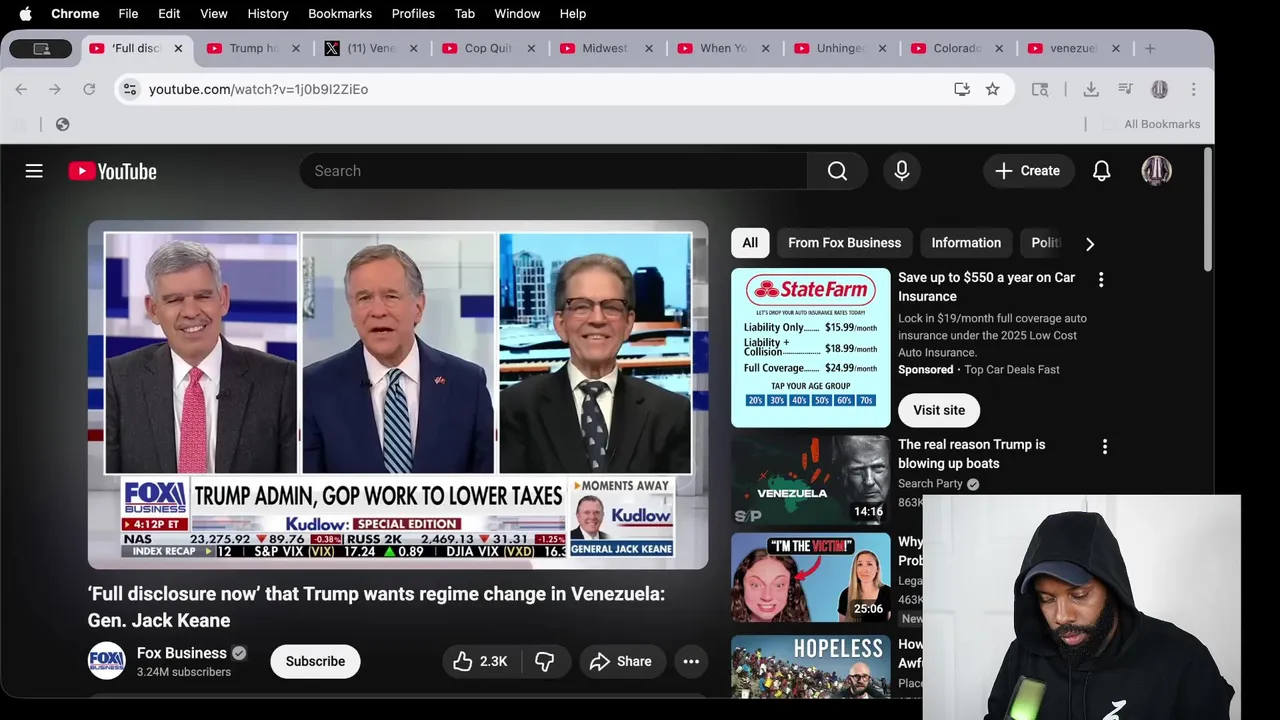This screenshot has height=720, width=1280.
Task: Open the Create menu button
Action: coord(1027,171)
